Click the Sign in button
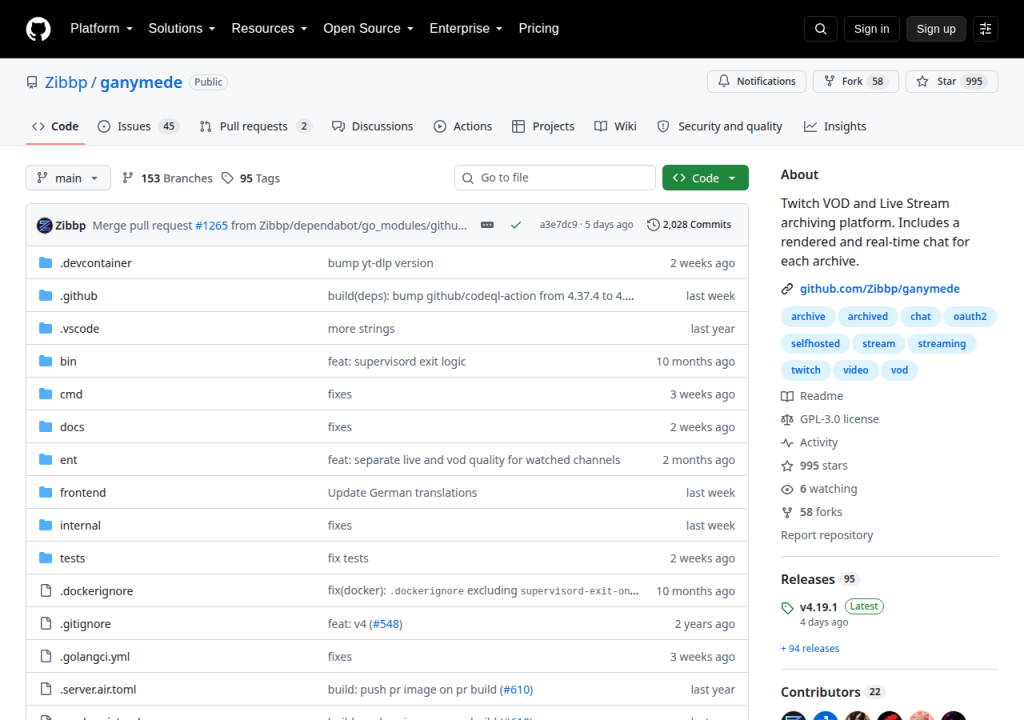Screen dimensions: 1024x720 [871, 29]
